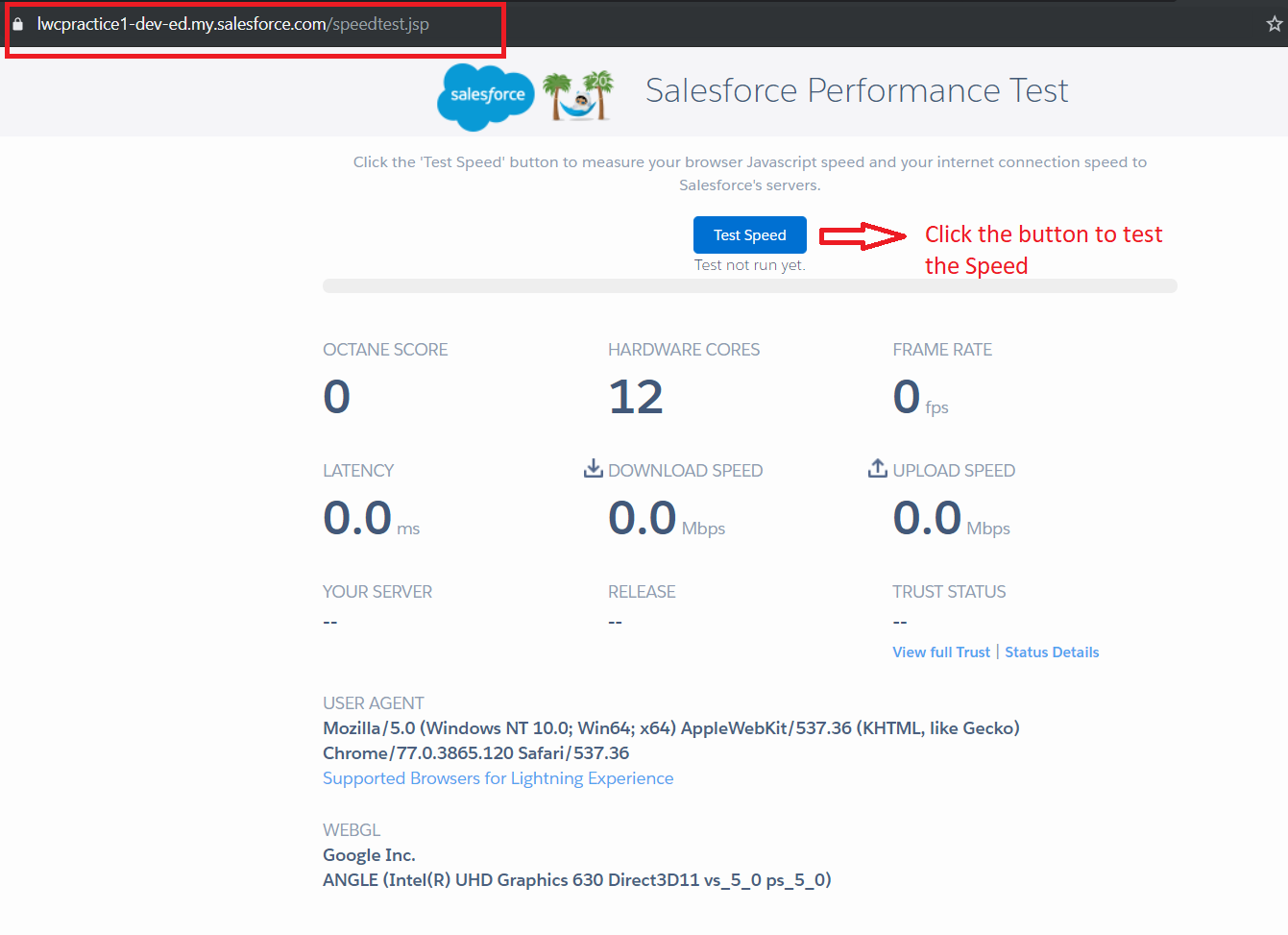The image size is (1288, 935).
Task: Click the instructions paragraph about Test Speed
Action: point(749,174)
